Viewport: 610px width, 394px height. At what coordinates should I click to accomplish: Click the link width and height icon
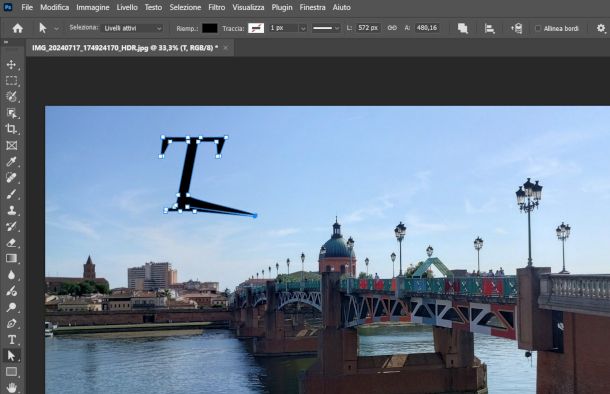pos(392,28)
